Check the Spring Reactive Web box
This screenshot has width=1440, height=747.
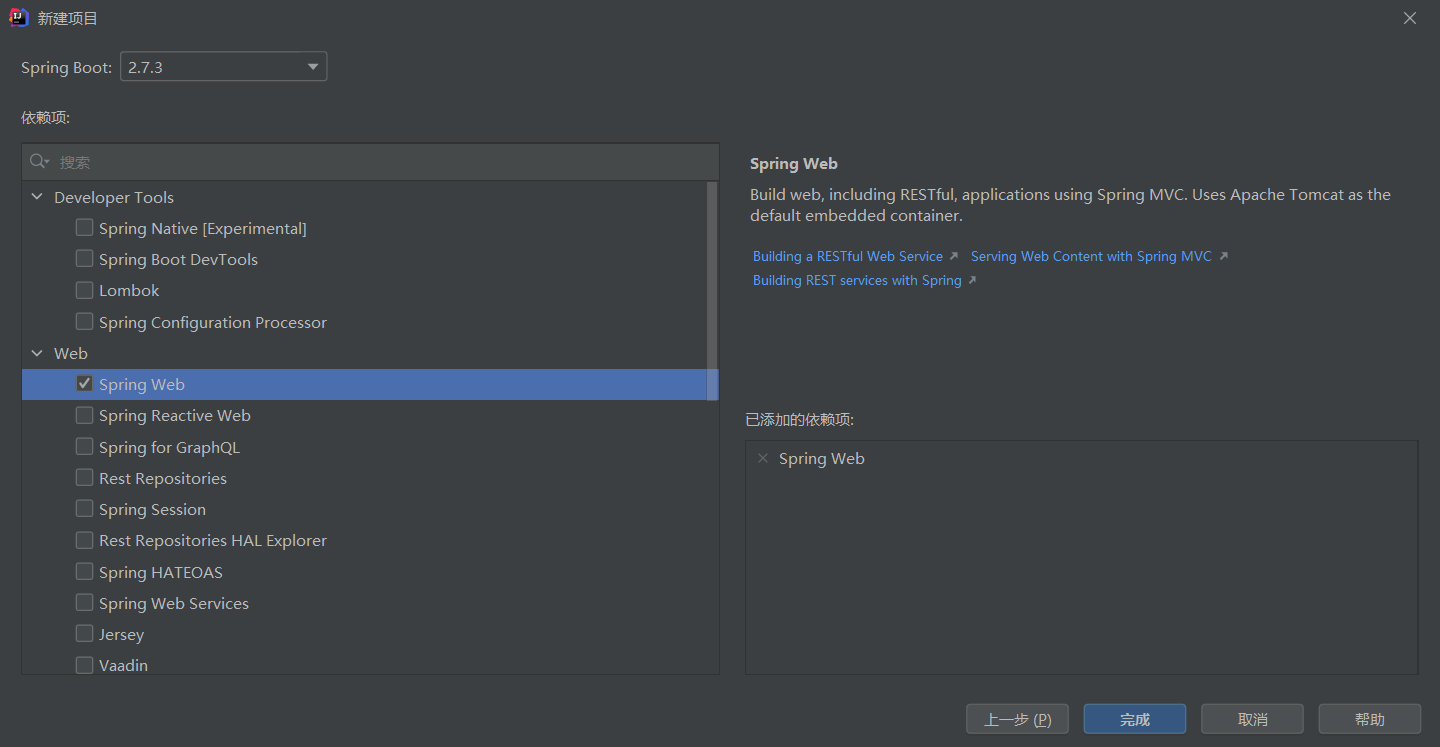(x=84, y=415)
